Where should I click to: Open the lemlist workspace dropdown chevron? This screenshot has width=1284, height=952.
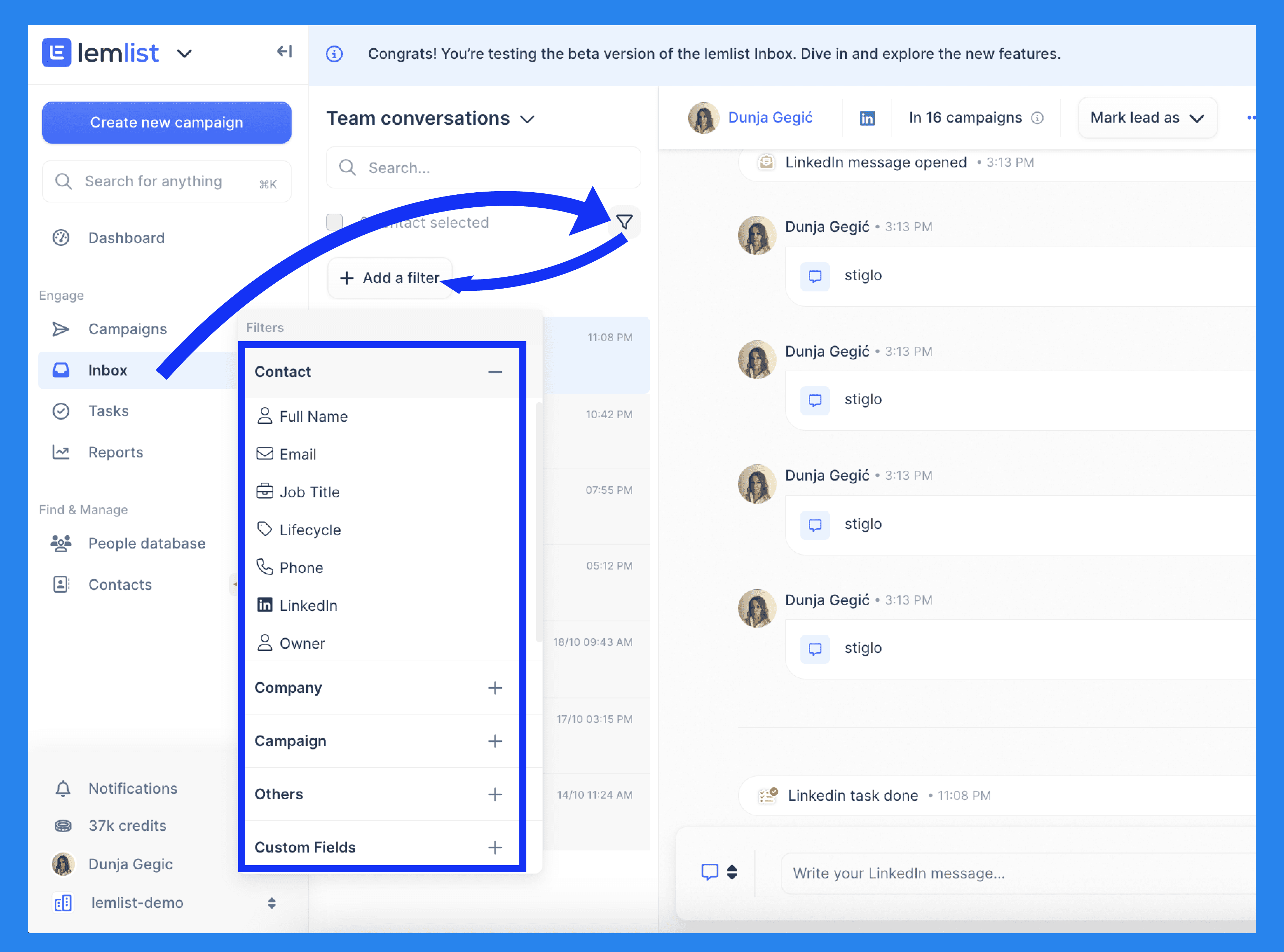pyautogui.click(x=184, y=54)
